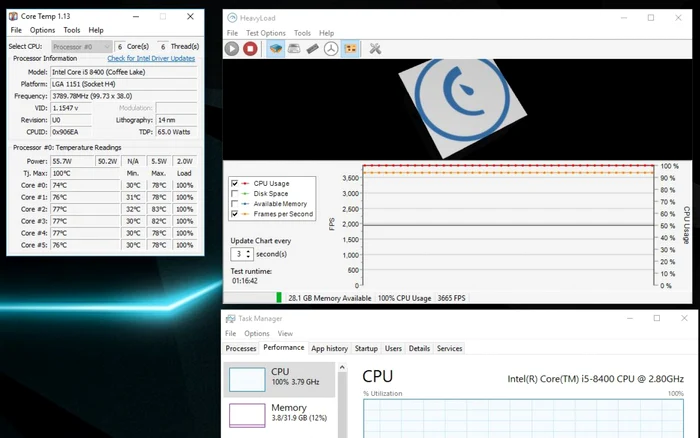Toggle the memory allocation test icon
The height and width of the screenshot is (438, 700).
coord(312,49)
